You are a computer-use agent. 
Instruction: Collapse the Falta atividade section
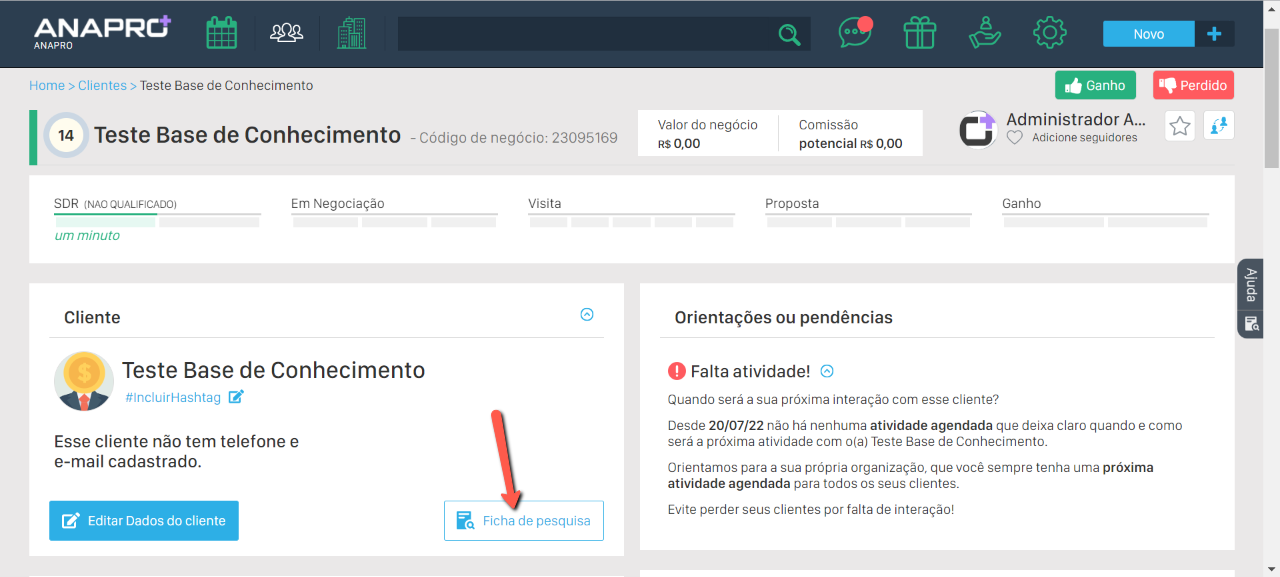coord(827,371)
